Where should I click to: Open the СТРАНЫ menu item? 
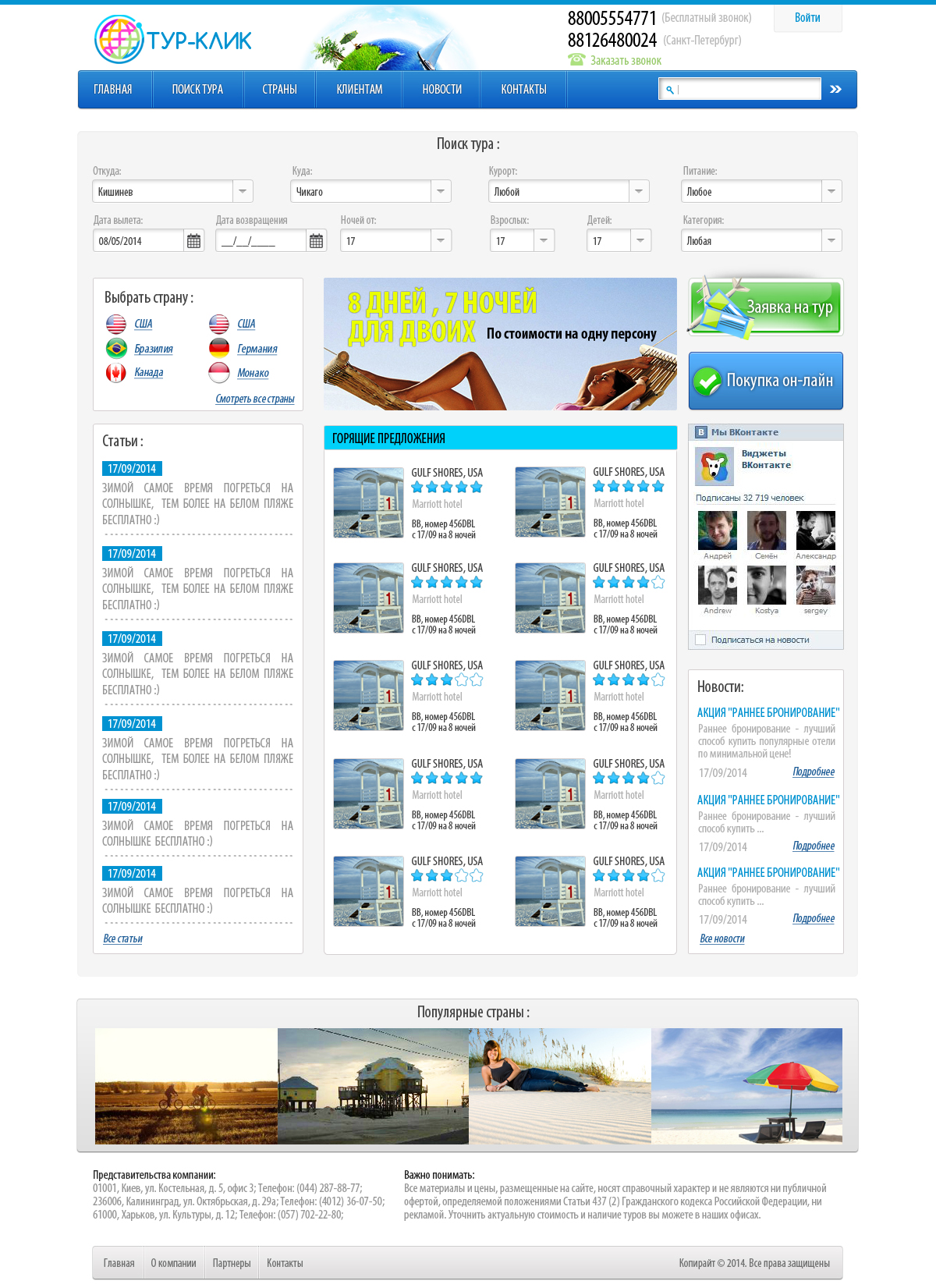tap(279, 90)
